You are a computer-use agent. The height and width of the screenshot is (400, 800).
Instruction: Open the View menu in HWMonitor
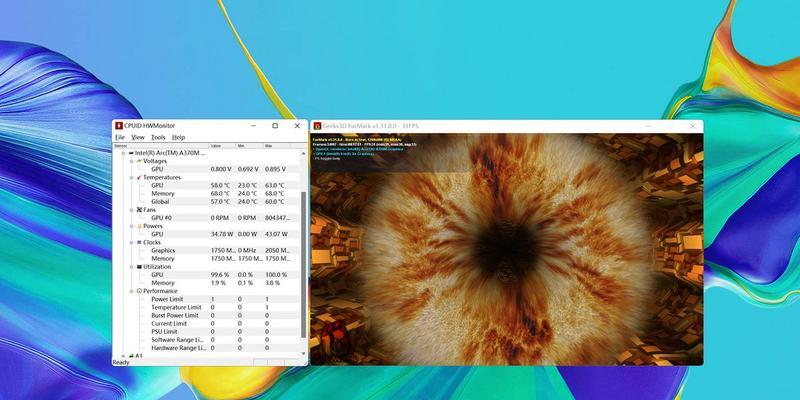138,137
